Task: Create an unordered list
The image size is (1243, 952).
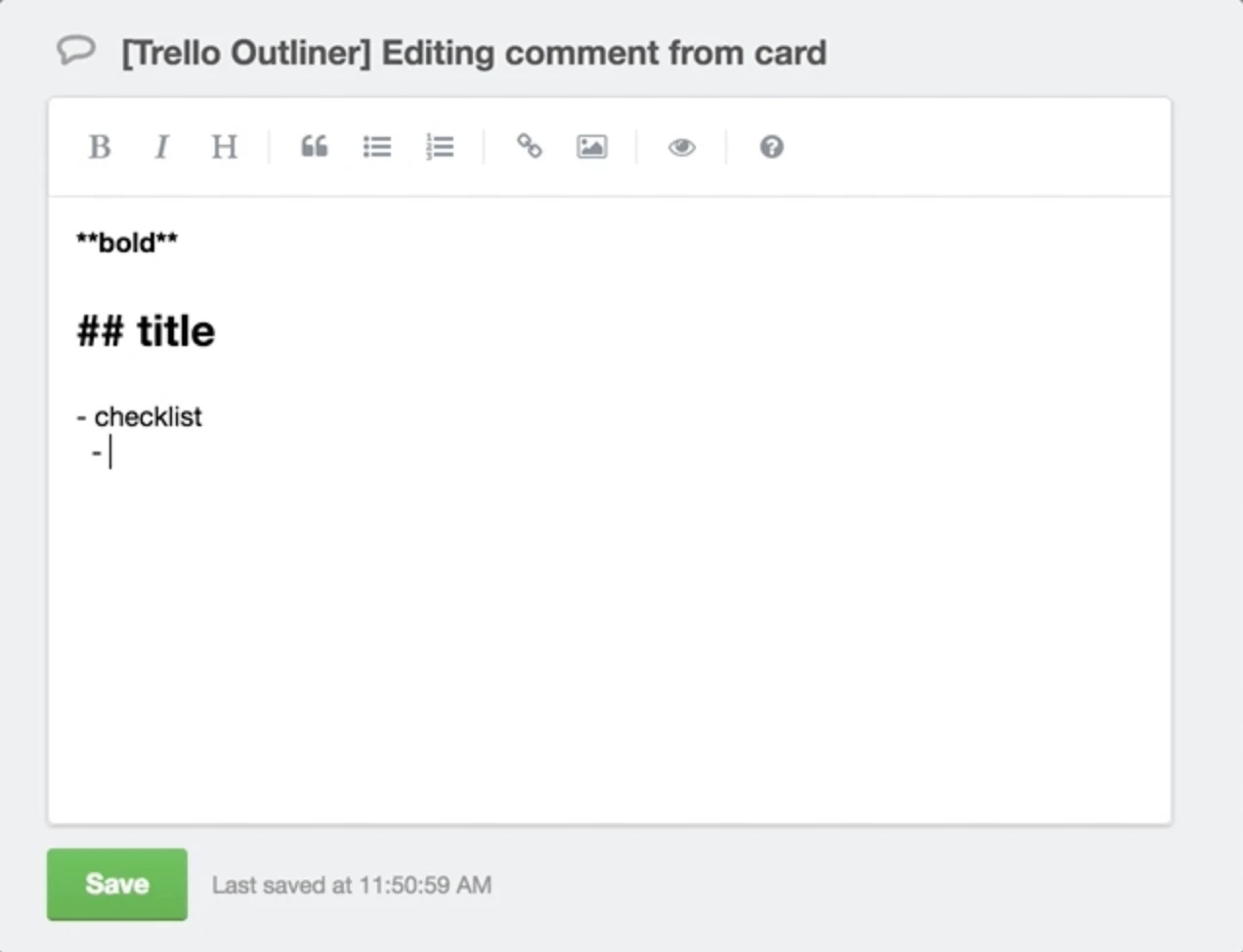Action: (377, 147)
